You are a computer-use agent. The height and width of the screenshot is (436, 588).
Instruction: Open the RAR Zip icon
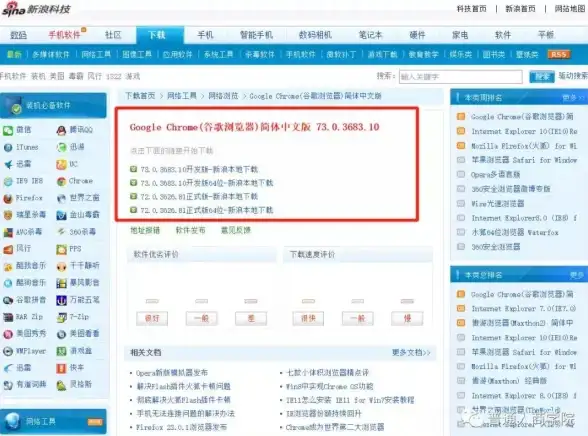coord(8,317)
